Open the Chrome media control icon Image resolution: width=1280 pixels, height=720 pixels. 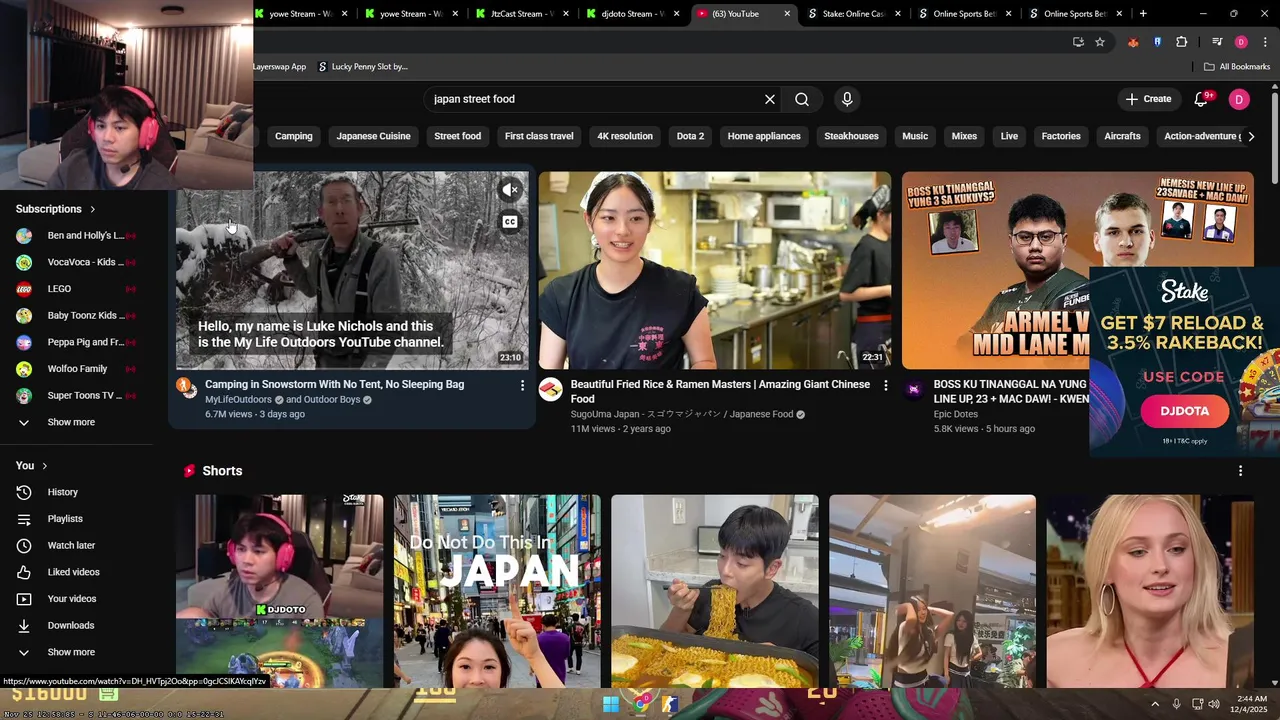[x=1217, y=42]
